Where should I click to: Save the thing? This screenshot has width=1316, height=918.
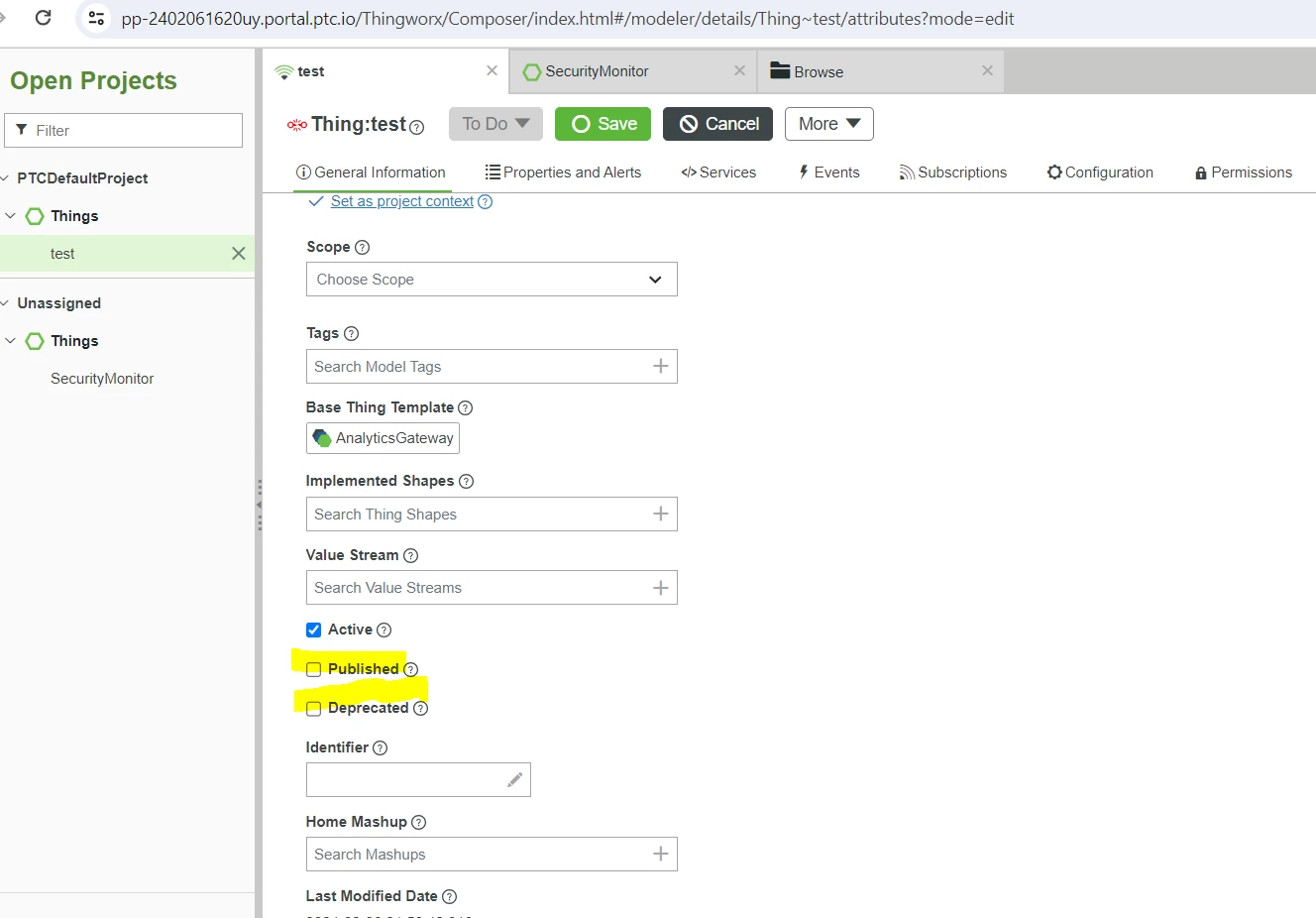(603, 124)
